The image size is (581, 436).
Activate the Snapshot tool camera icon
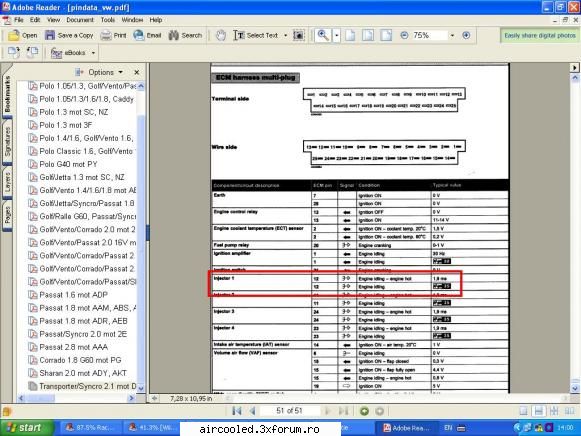click(298, 35)
